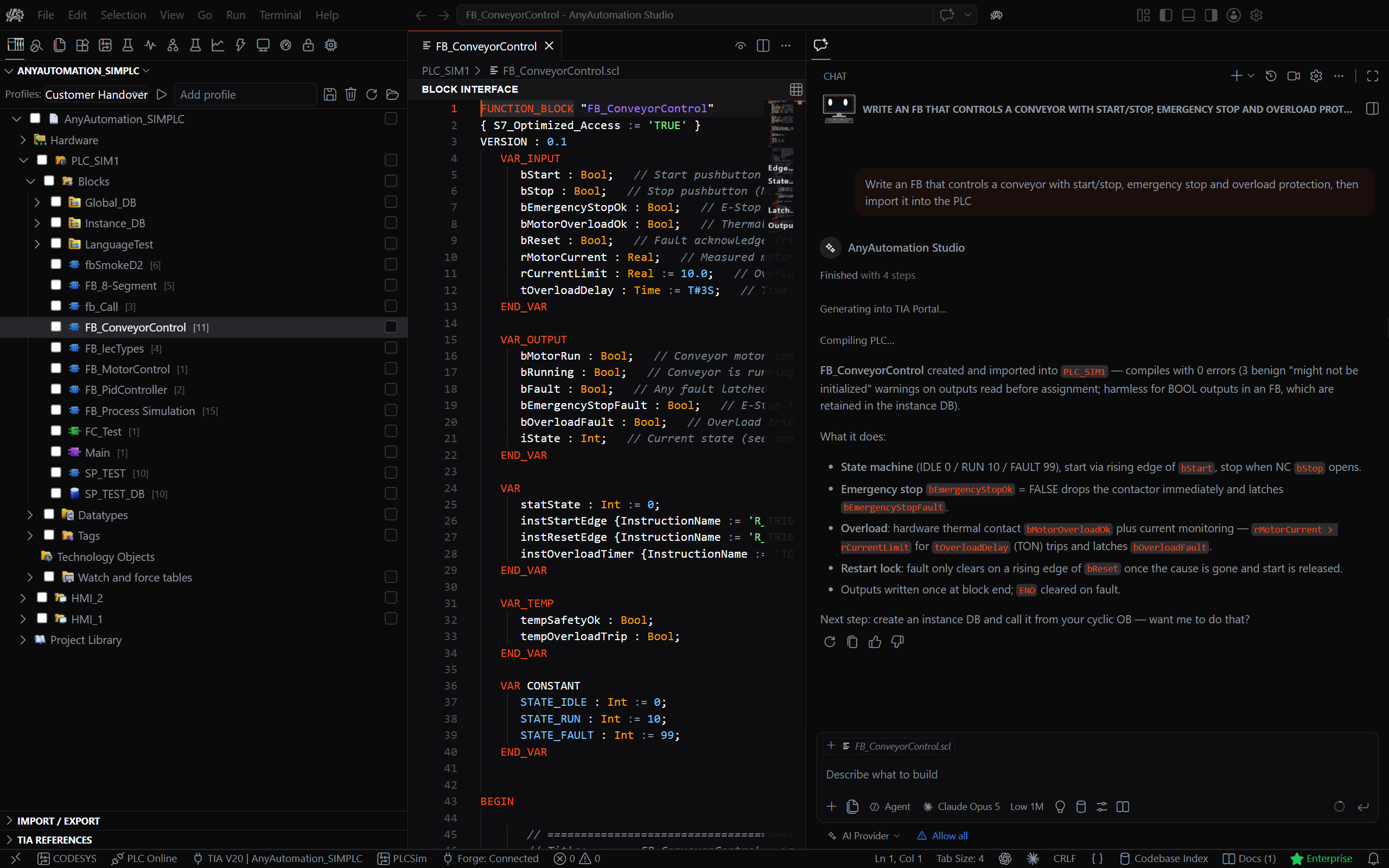Open the Selection menu
1389x868 pixels.
tap(123, 15)
